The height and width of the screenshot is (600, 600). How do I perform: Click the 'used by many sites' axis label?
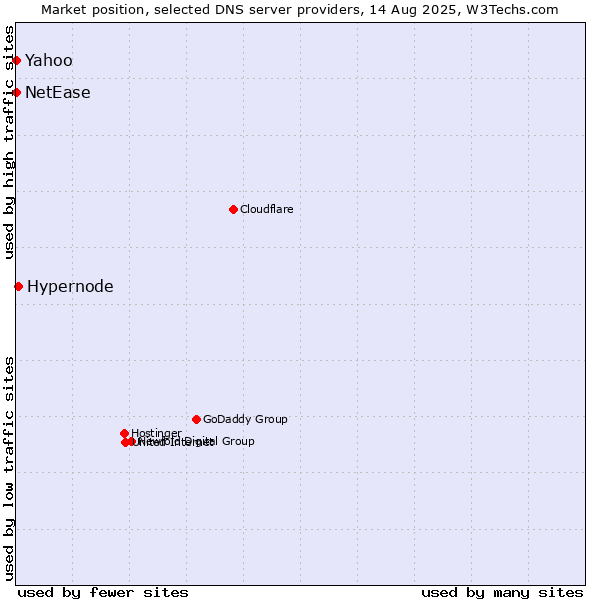click(502, 593)
